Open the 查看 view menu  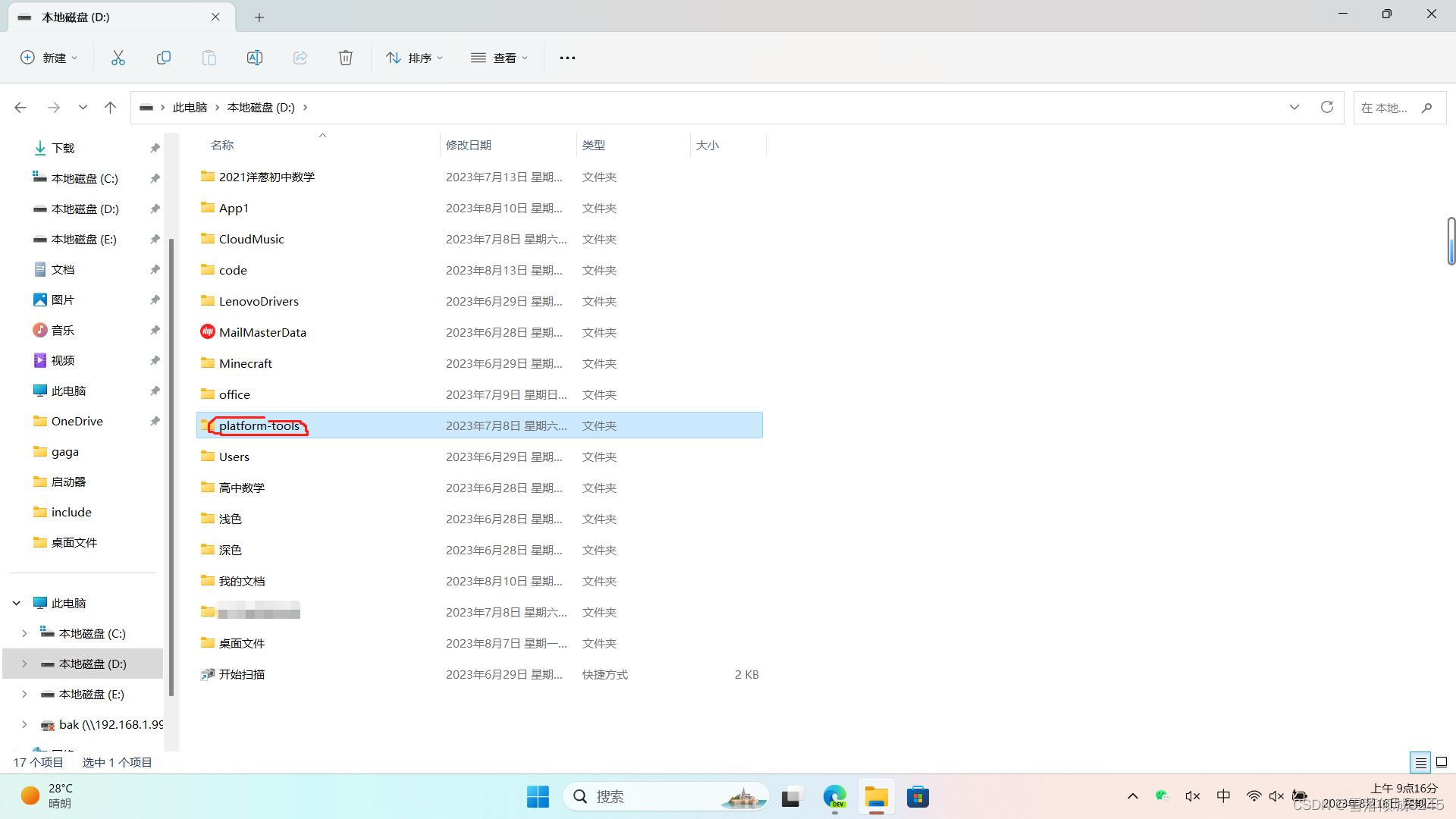pos(499,58)
